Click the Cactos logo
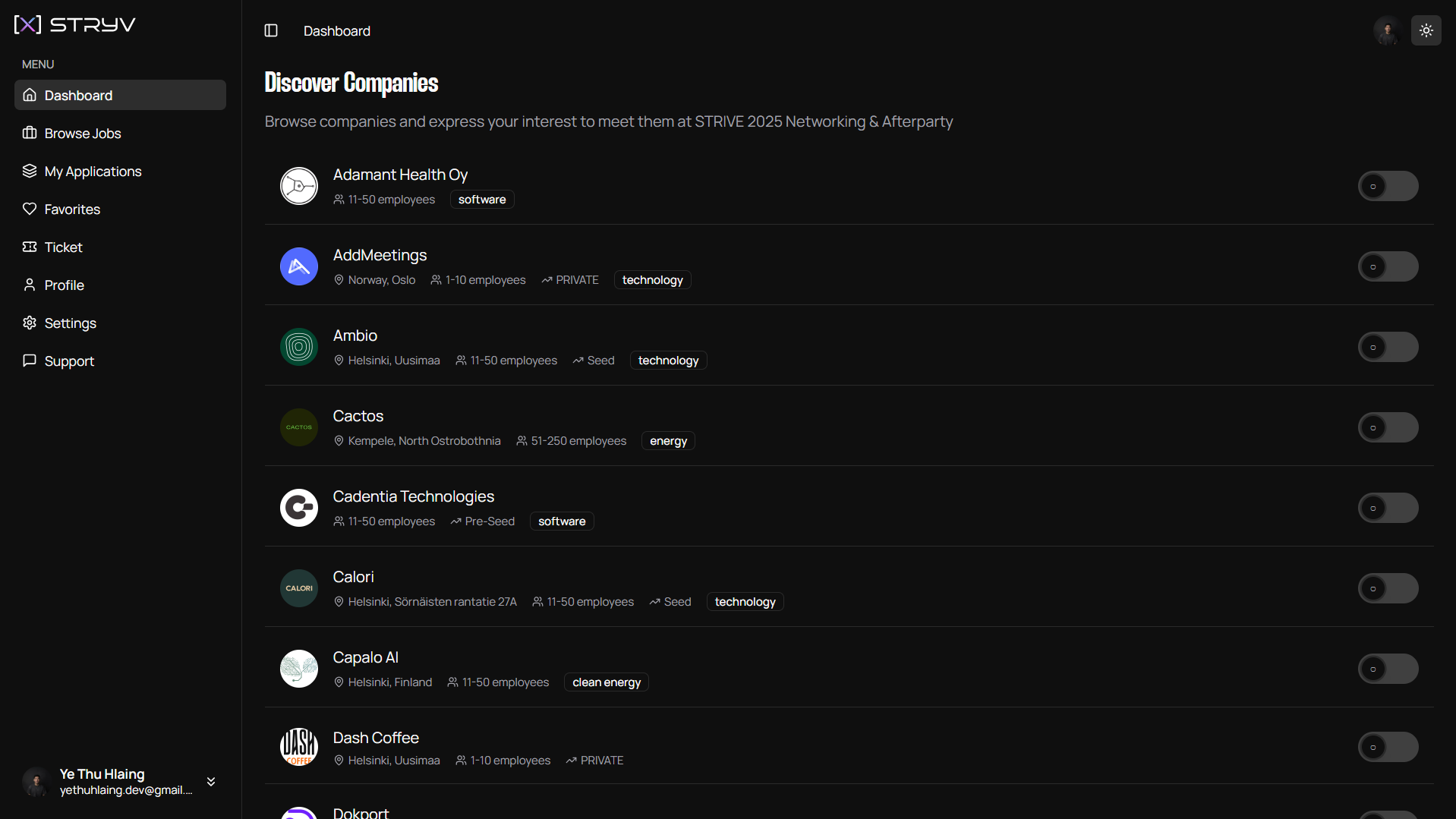Viewport: 1456px width, 819px height. click(299, 427)
